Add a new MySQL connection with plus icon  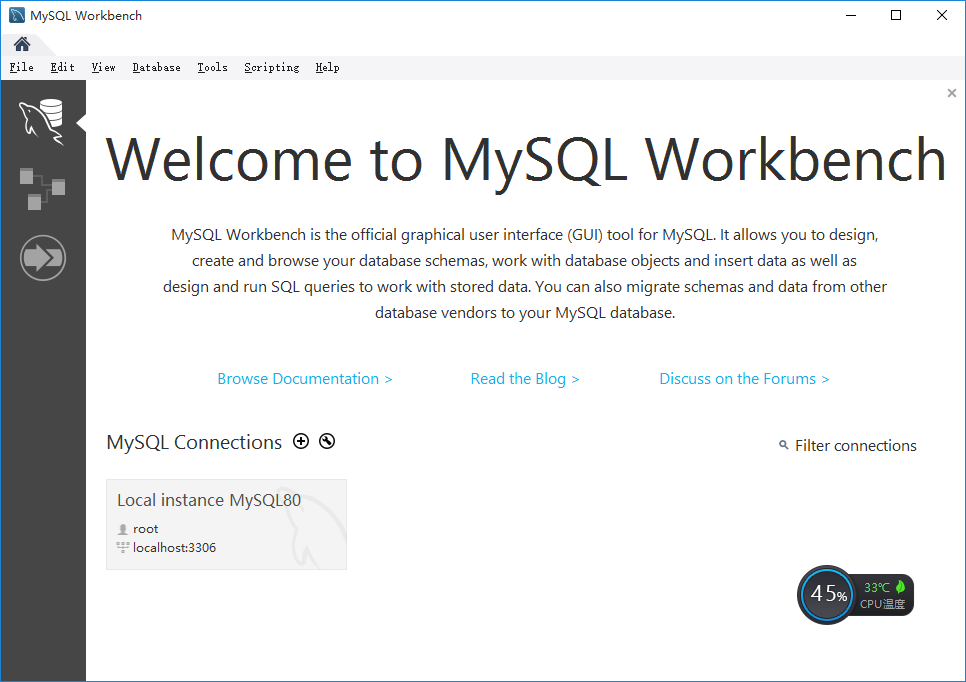pyautogui.click(x=301, y=441)
